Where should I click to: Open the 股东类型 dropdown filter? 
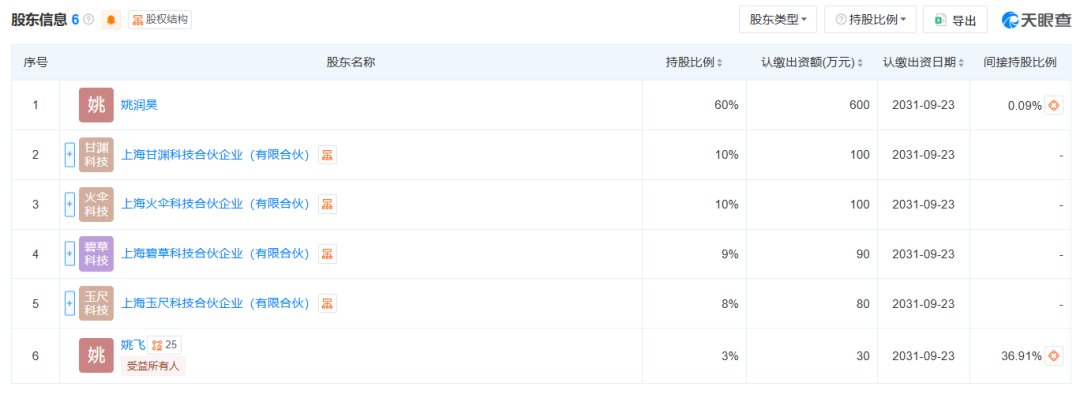coord(778,20)
